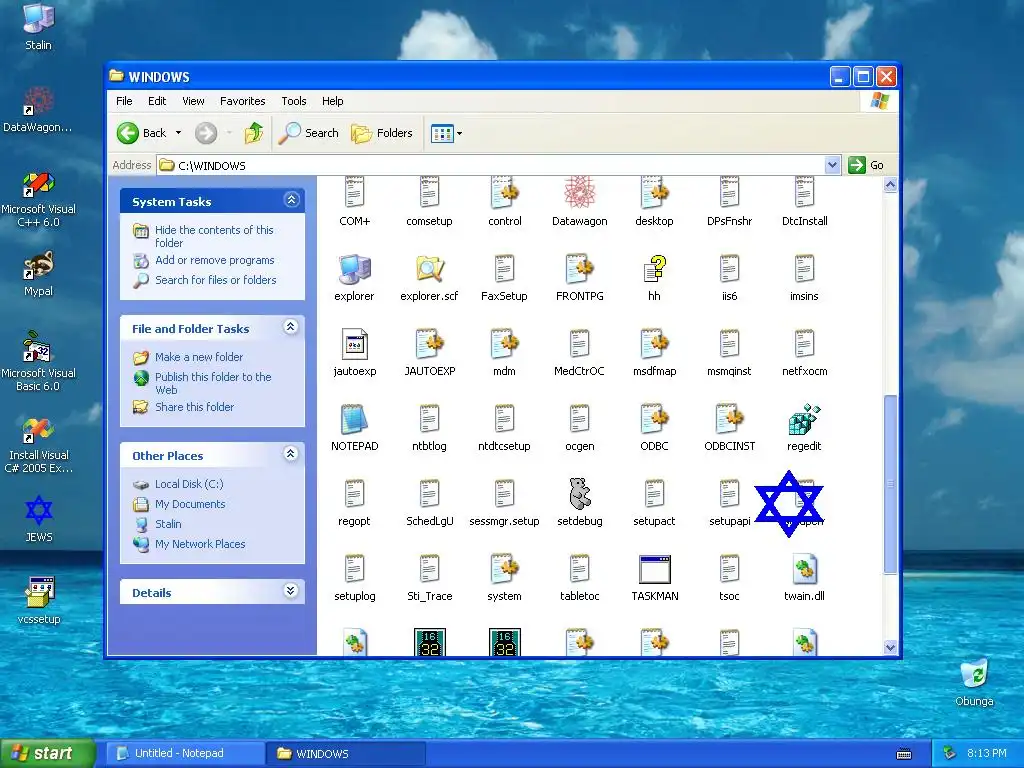Open the Help menu
This screenshot has height=768, width=1024.
332,101
